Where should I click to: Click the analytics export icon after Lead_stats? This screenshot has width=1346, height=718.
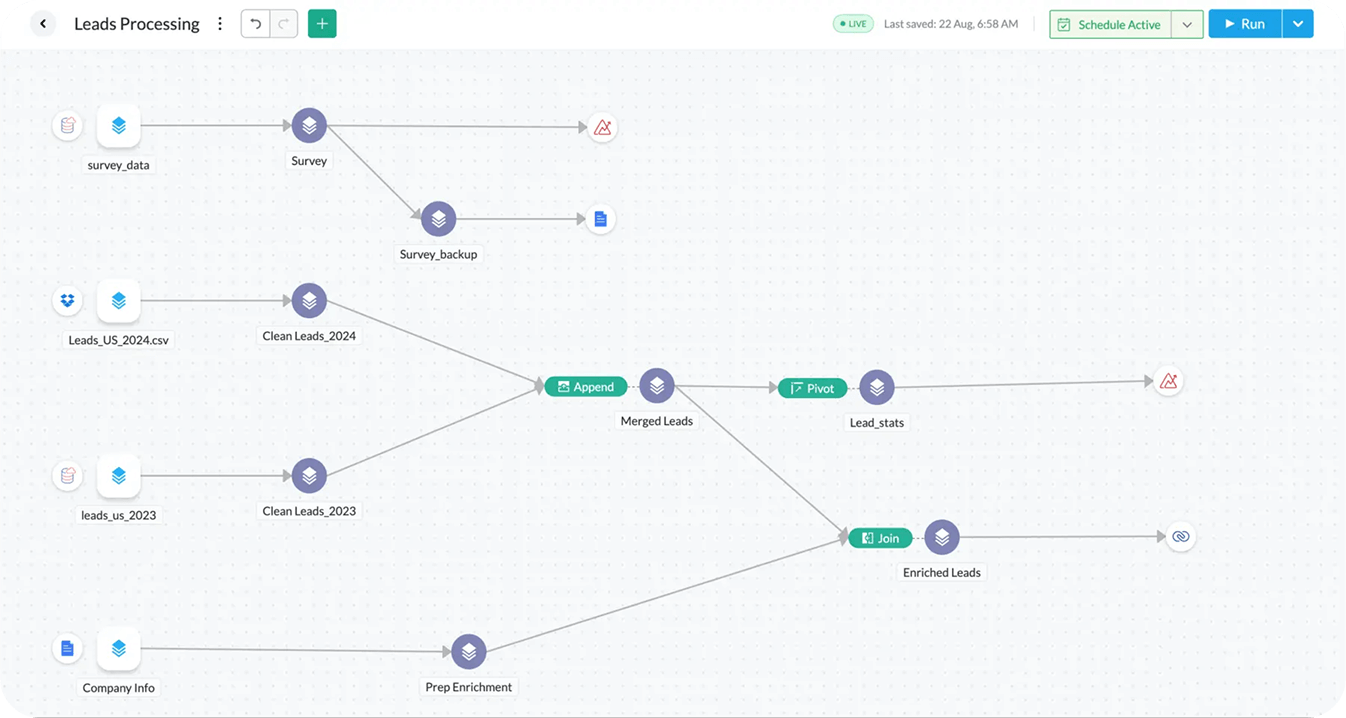click(x=1167, y=381)
